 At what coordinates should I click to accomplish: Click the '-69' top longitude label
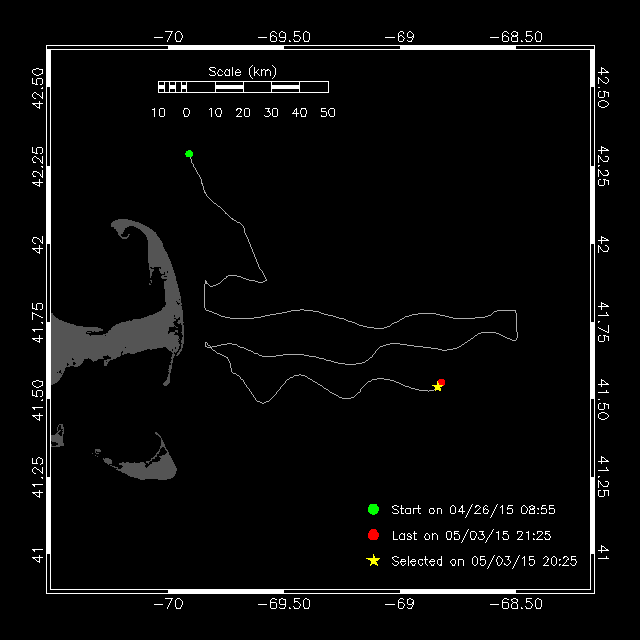click(400, 37)
